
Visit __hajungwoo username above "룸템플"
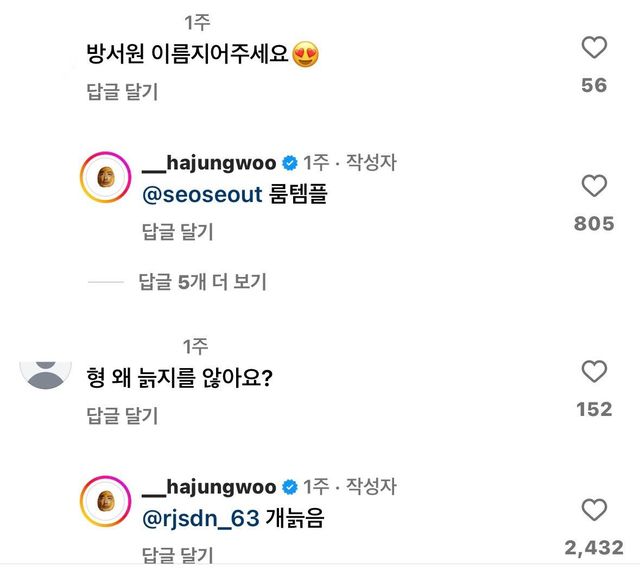(x=210, y=163)
